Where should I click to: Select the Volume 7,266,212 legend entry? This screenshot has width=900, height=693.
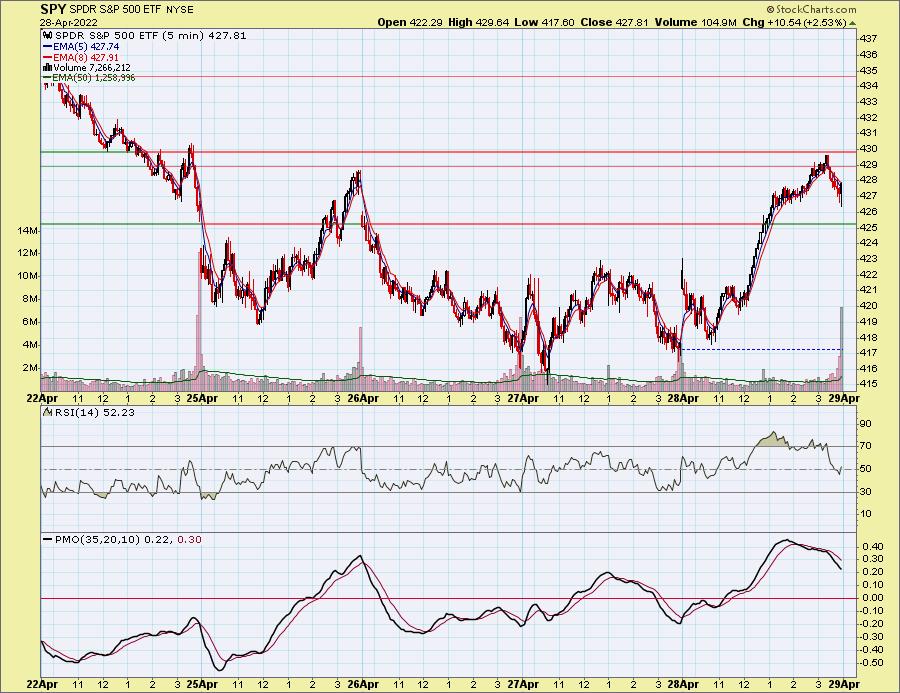coord(92,68)
